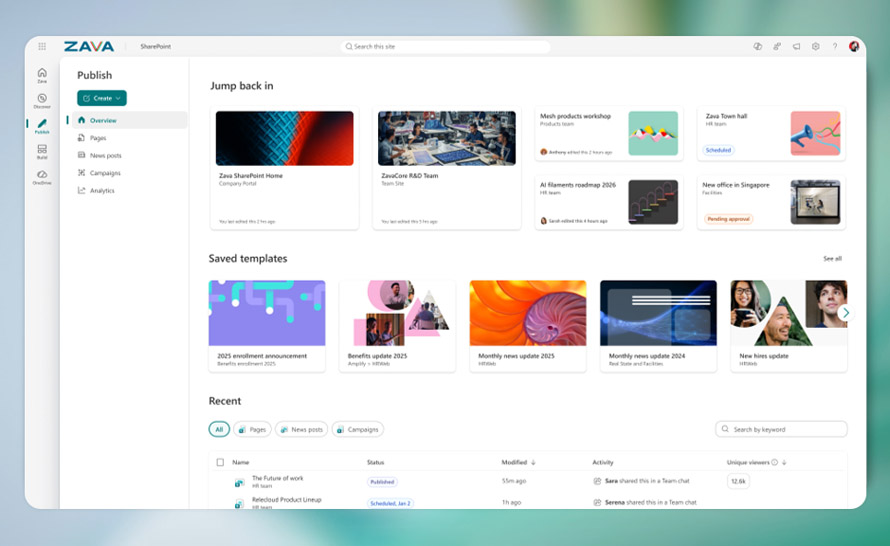890x546 pixels.
Task: Click the Published status badge
Action: (x=382, y=482)
